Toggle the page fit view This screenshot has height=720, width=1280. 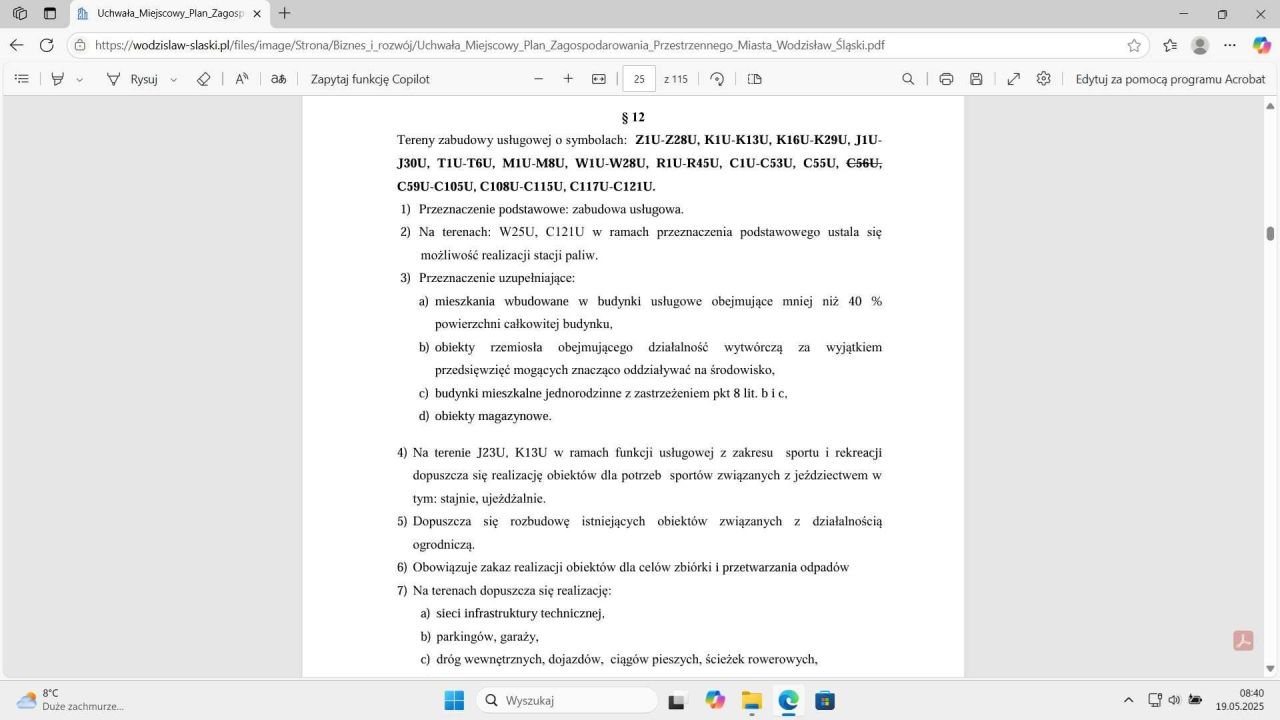point(597,79)
